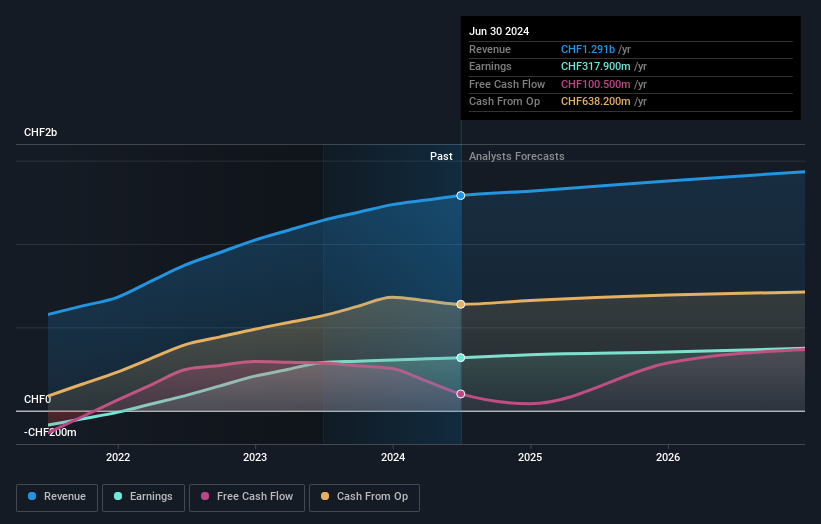Toggle the Cash From Op legend button
Image resolution: width=821 pixels, height=524 pixels.
click(x=364, y=497)
